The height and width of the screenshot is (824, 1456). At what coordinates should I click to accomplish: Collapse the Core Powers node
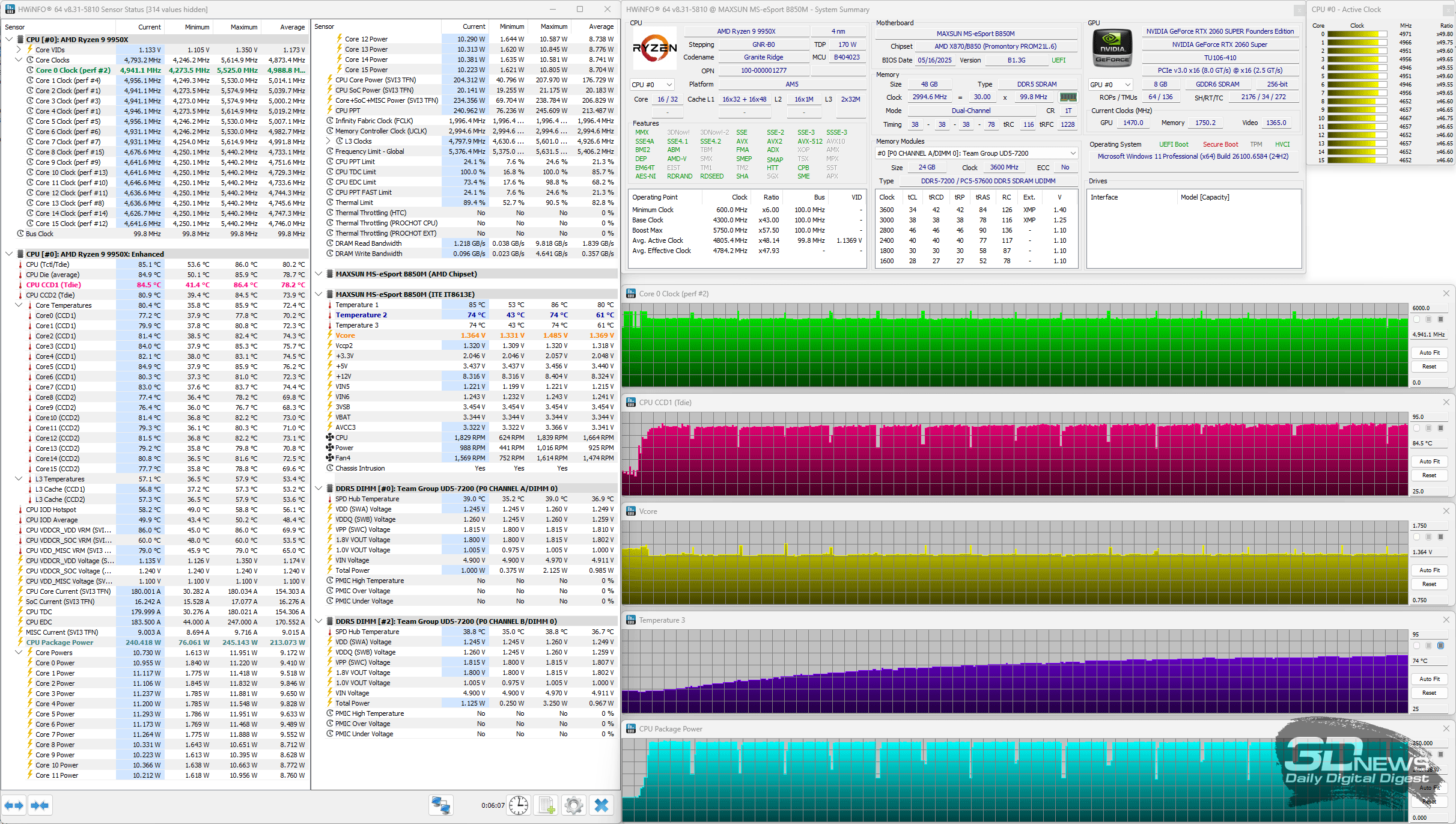pos(19,653)
